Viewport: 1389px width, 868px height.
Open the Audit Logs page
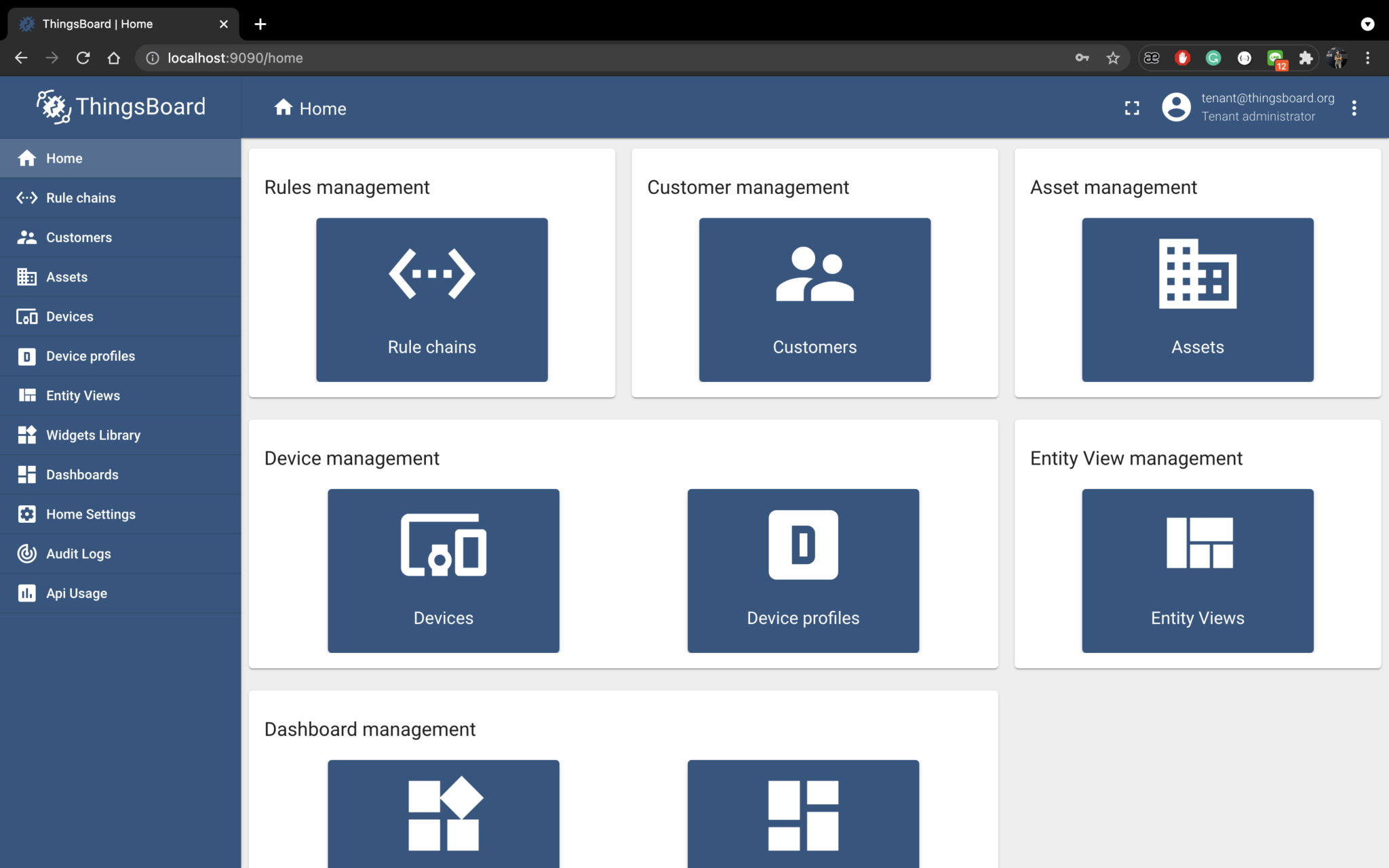click(79, 553)
